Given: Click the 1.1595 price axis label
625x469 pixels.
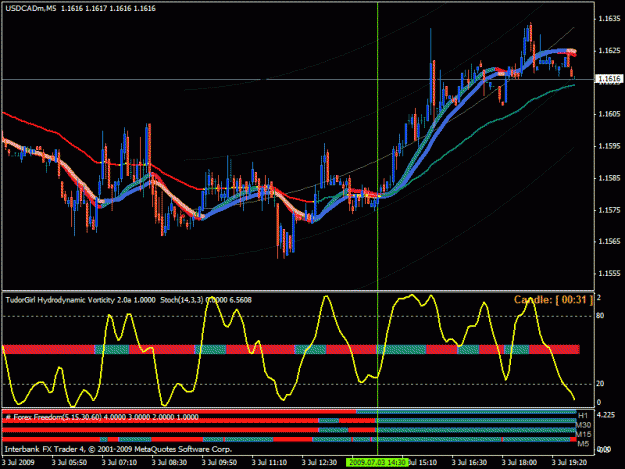Looking at the screenshot, I should [x=609, y=146].
